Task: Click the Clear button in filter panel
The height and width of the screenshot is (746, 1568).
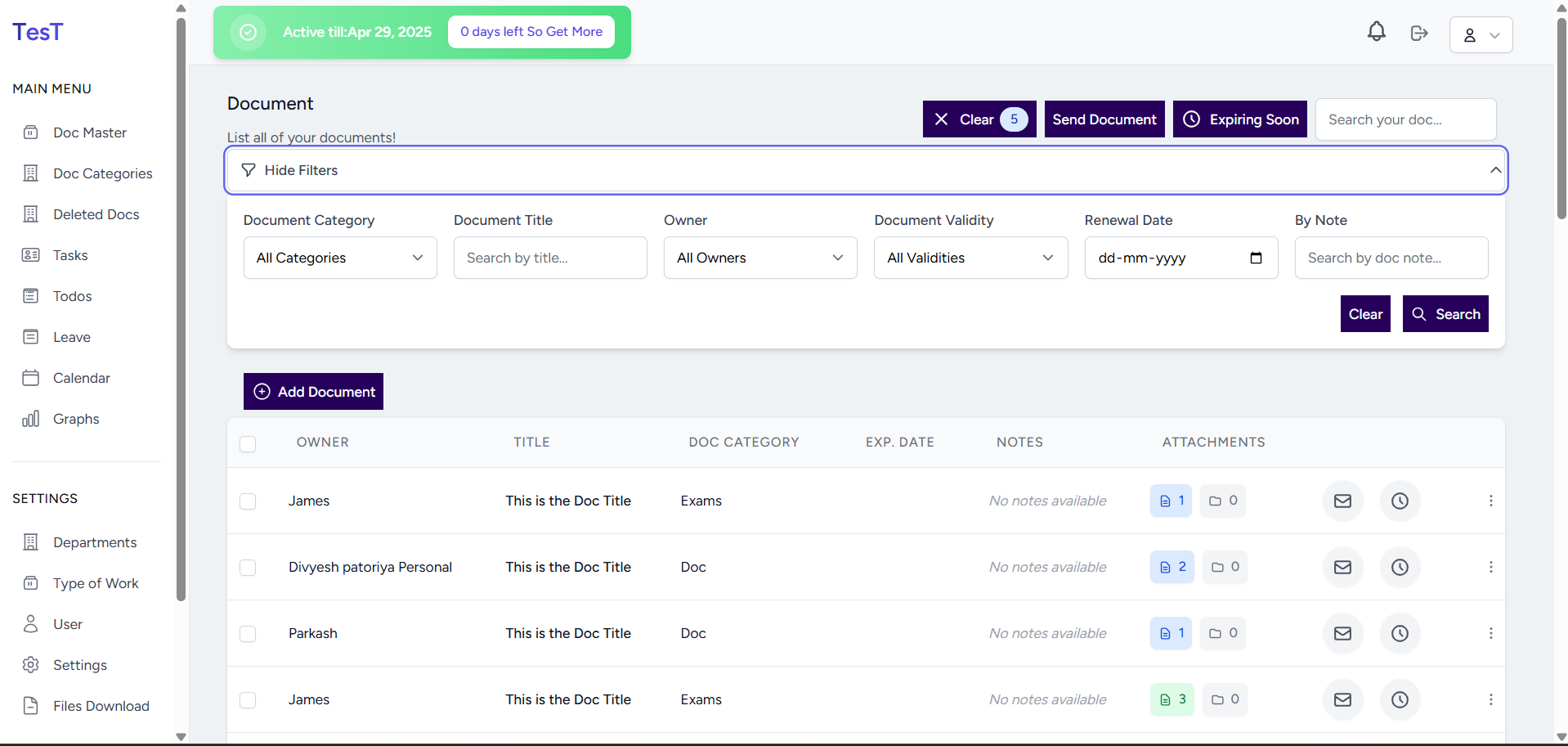Action: coord(1365,314)
